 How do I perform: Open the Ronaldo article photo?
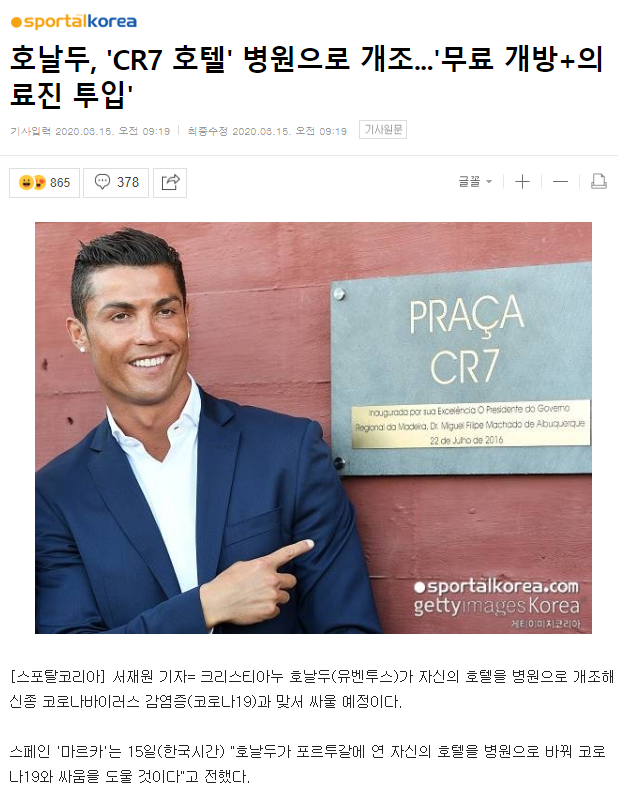[x=313, y=427]
